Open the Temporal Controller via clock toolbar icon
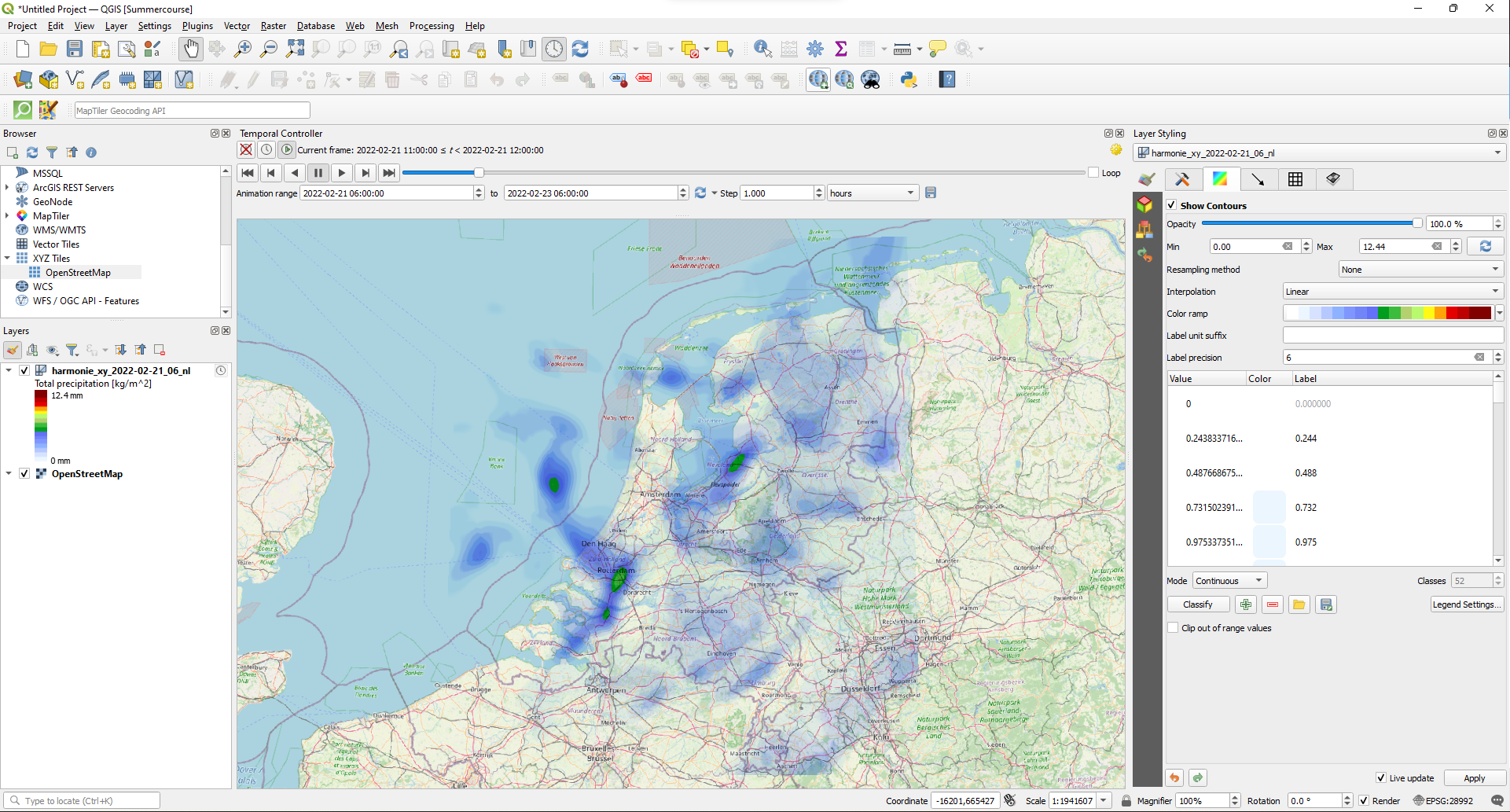The image size is (1510, 812). 554,48
